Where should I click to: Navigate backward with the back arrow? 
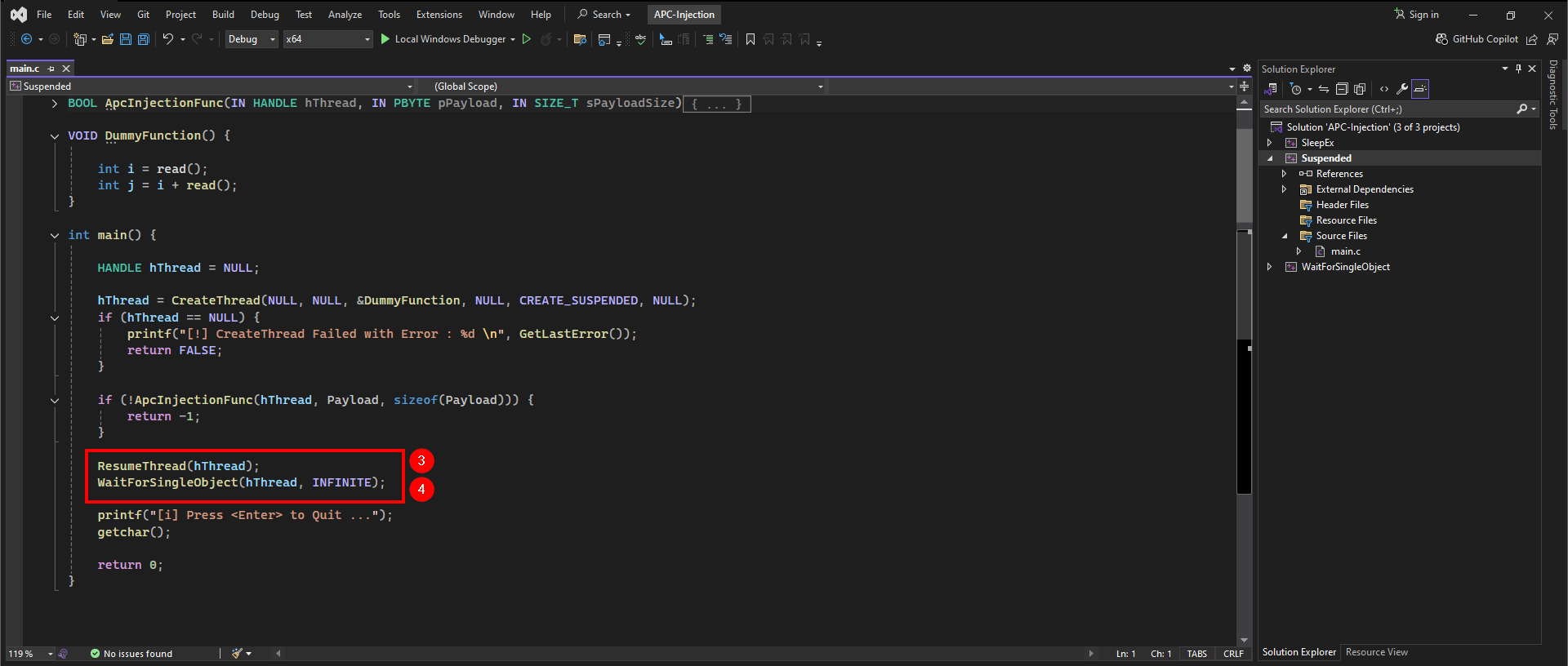click(x=26, y=39)
